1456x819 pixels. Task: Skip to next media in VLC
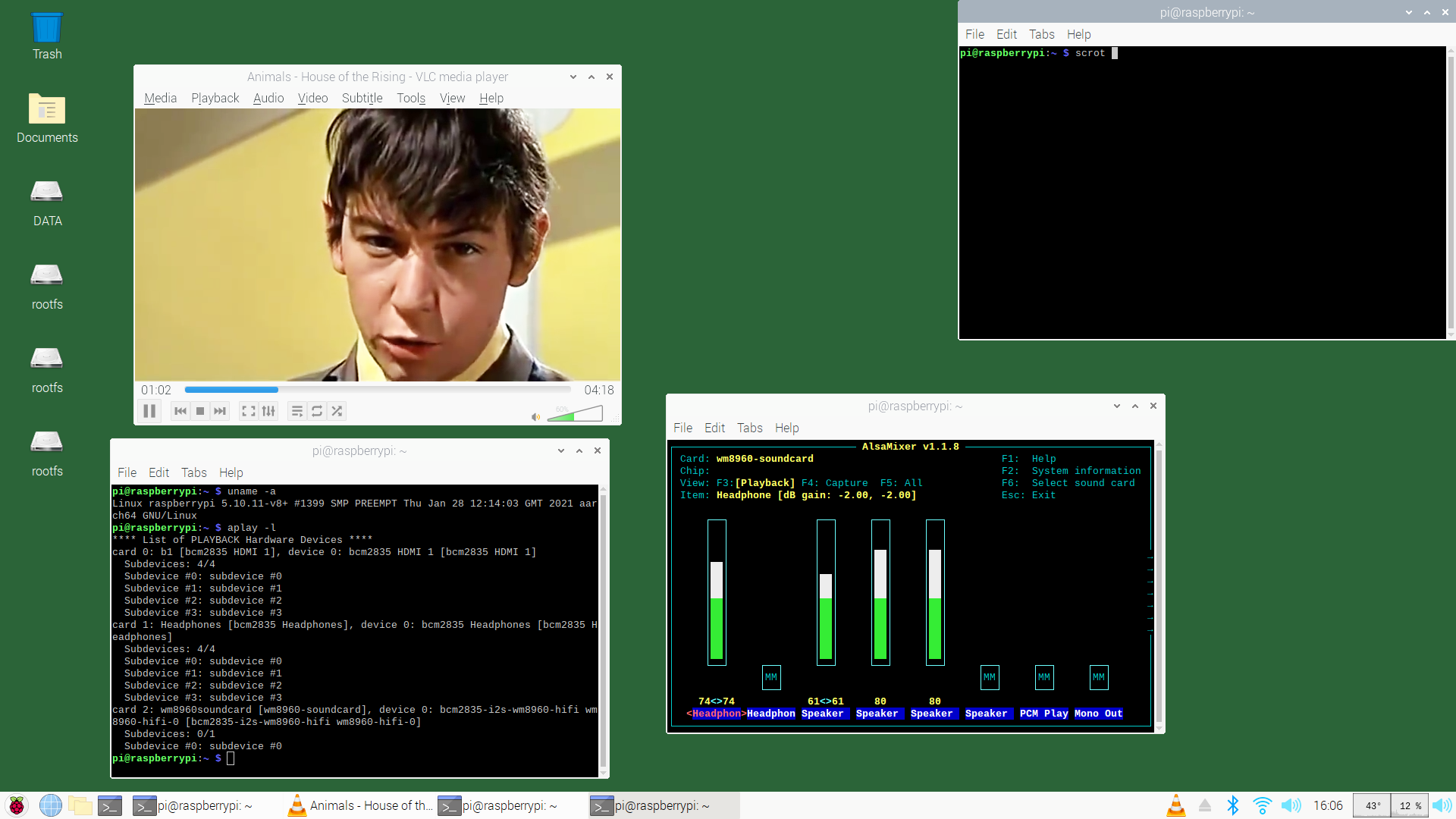pos(220,411)
